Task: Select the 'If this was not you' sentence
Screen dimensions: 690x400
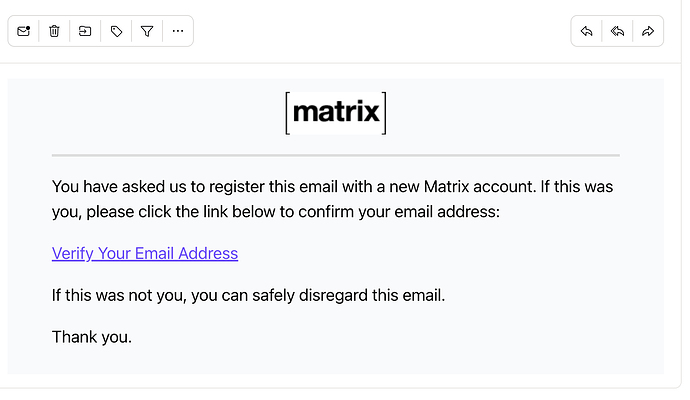Action: coord(248,295)
